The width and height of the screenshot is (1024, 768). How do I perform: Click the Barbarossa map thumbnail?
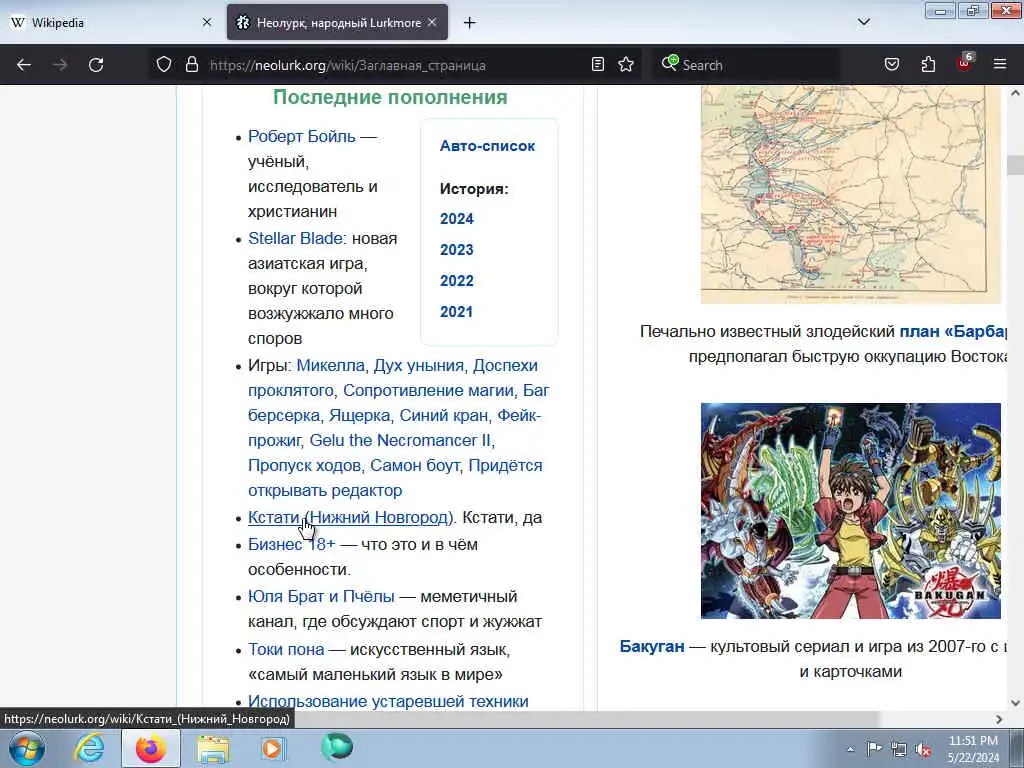[x=850, y=195]
